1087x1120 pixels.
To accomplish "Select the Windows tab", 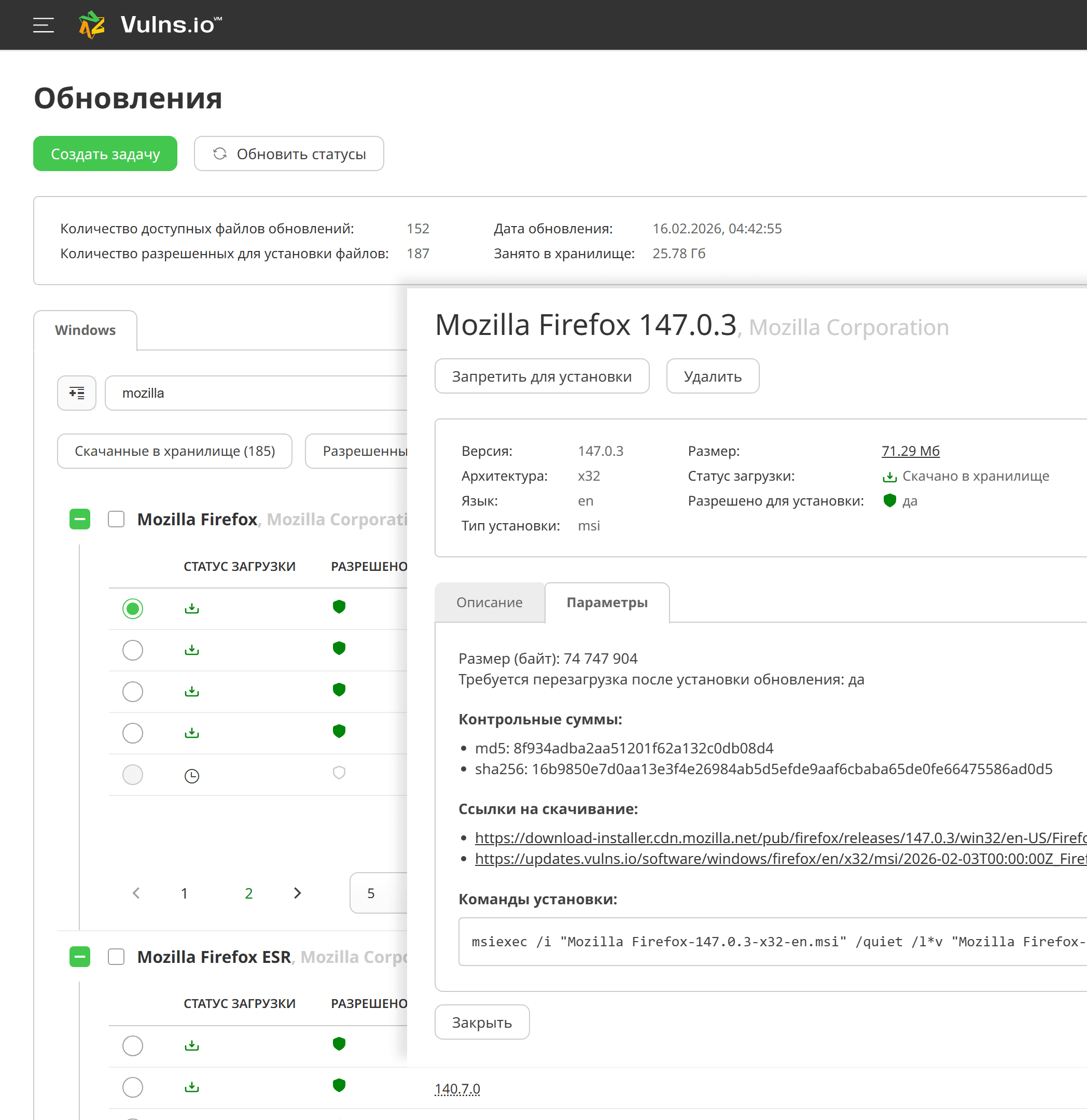I will point(85,330).
